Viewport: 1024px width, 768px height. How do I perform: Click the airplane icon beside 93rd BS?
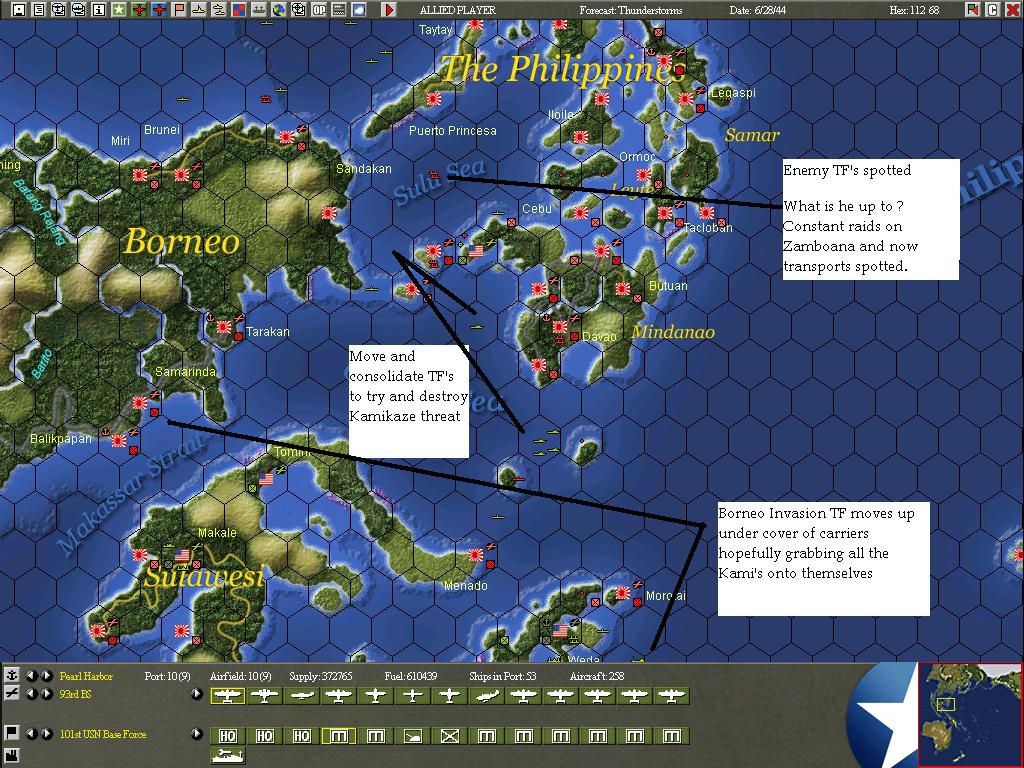point(11,694)
